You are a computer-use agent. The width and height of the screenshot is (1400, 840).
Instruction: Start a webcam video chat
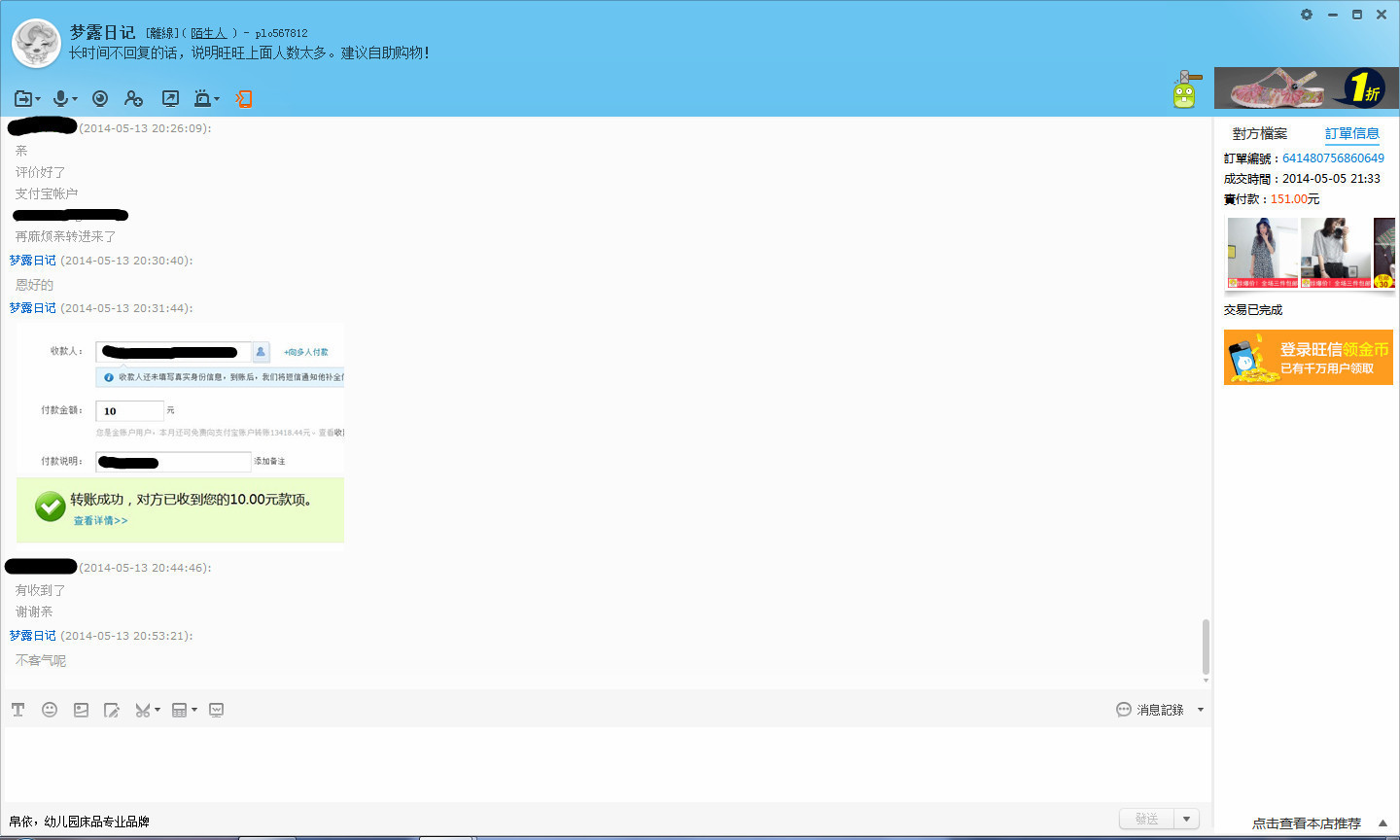[x=100, y=98]
